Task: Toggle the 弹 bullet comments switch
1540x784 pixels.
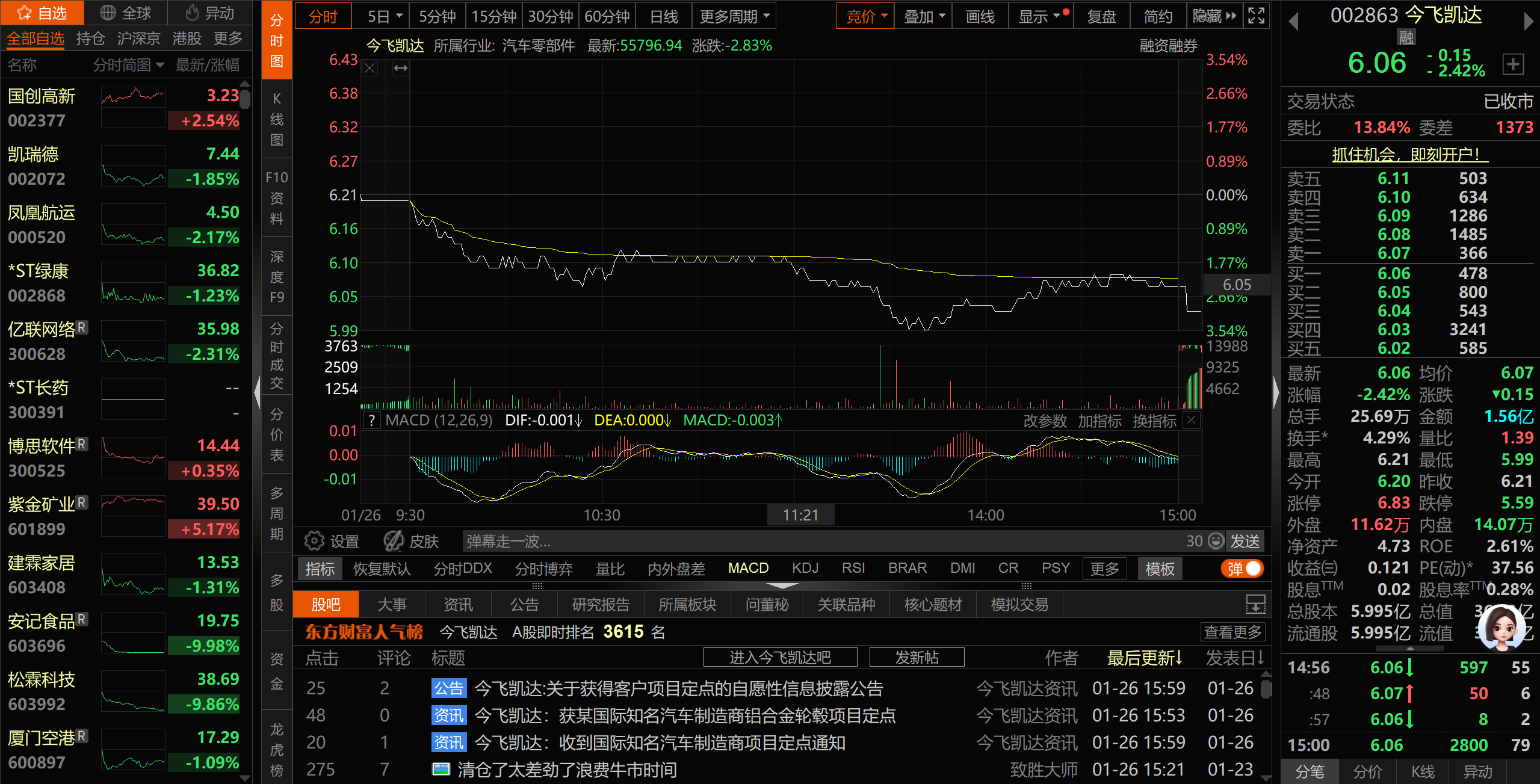Action: pyautogui.click(x=1242, y=569)
